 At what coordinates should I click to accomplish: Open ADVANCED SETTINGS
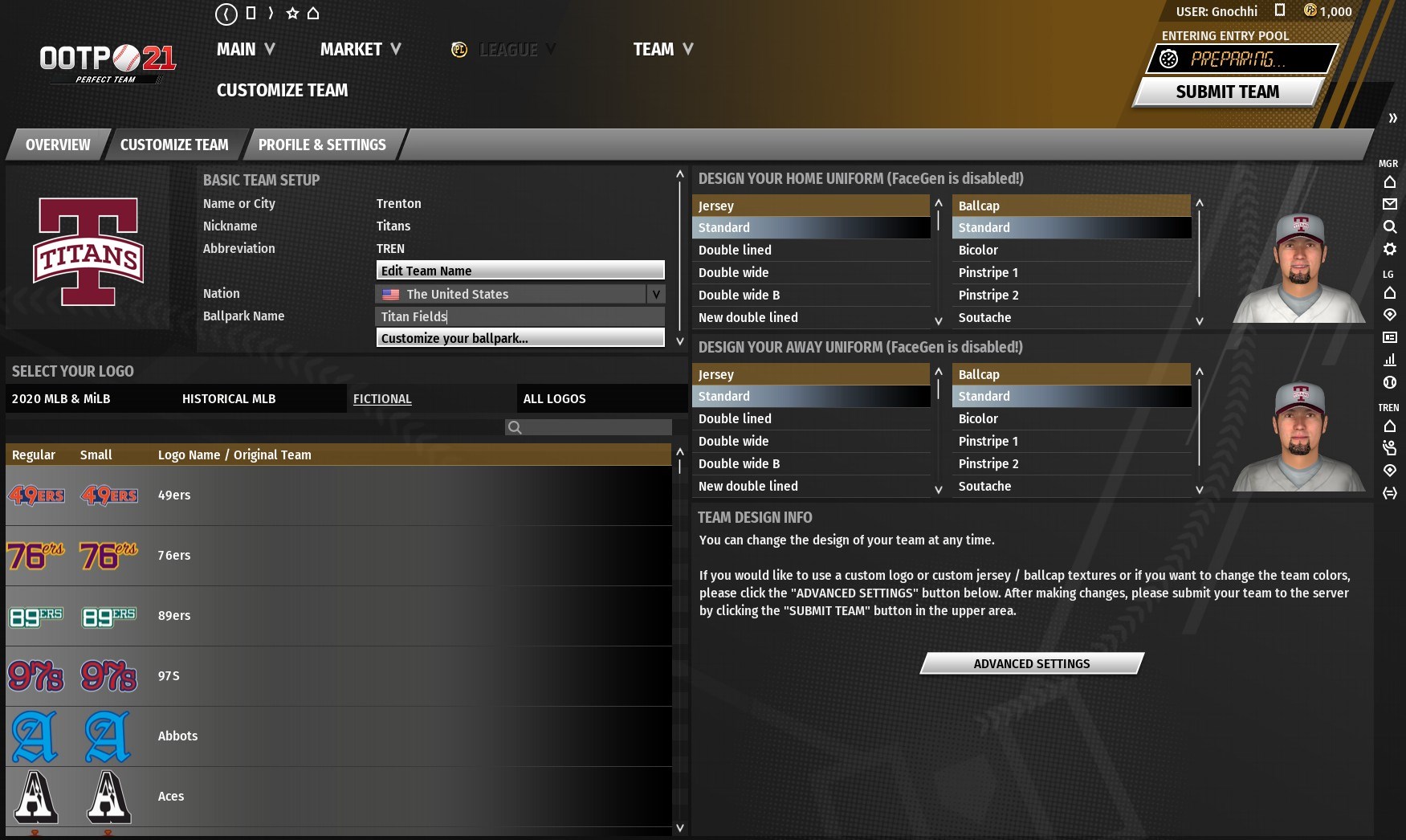(1032, 663)
